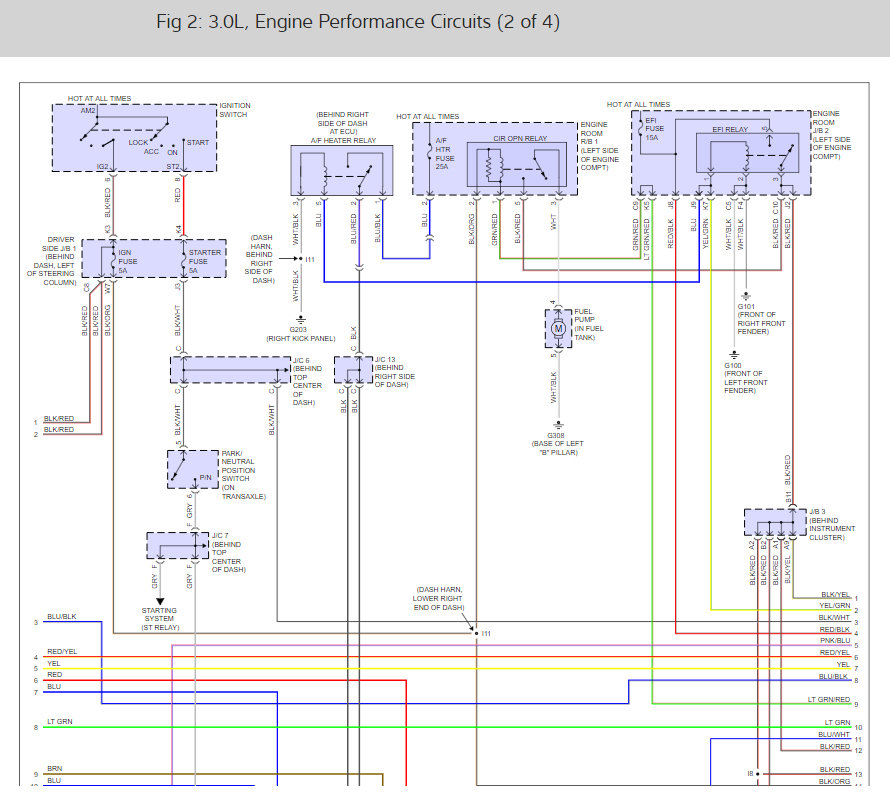Click the 'RED/YEL' label at left terminal 4
Screen dimensions: 890x810
coord(62,652)
